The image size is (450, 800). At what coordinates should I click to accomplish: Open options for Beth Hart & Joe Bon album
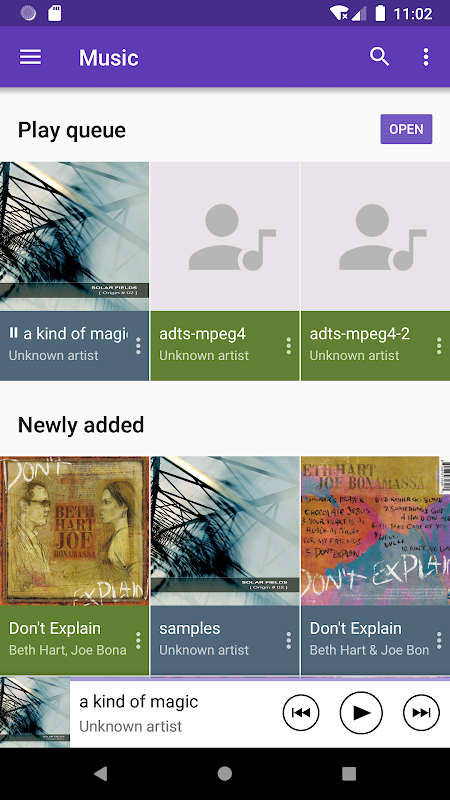tap(439, 640)
